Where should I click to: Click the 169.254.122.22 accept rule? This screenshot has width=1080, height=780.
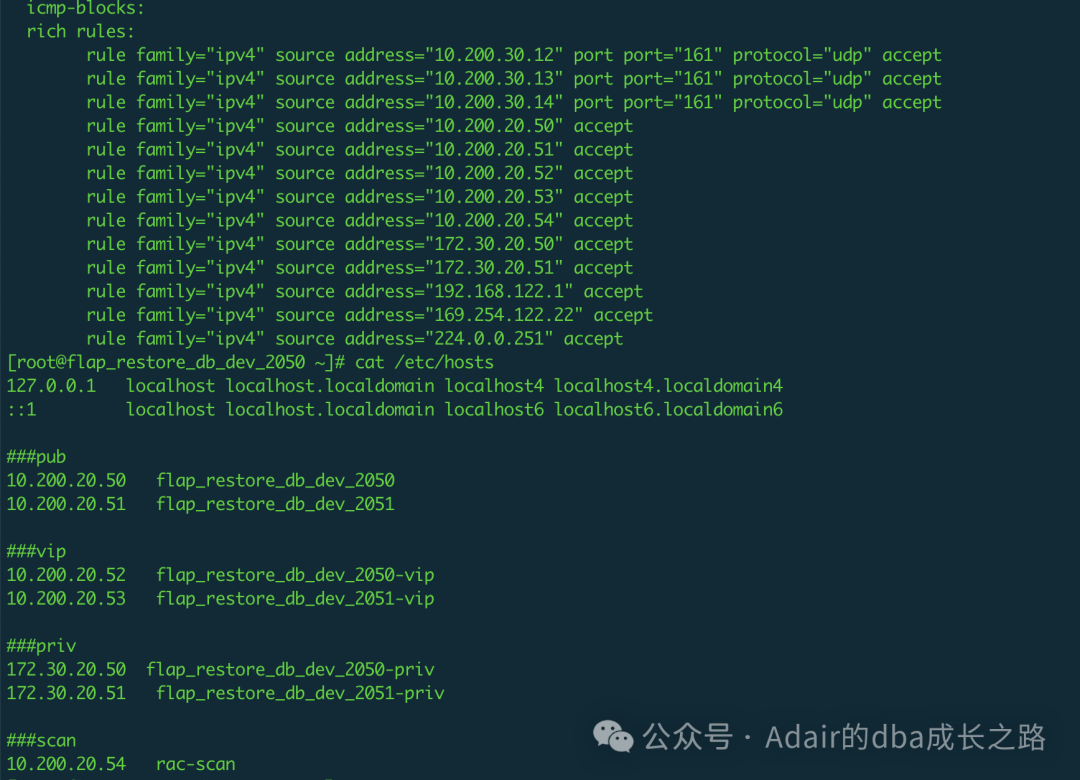(369, 315)
